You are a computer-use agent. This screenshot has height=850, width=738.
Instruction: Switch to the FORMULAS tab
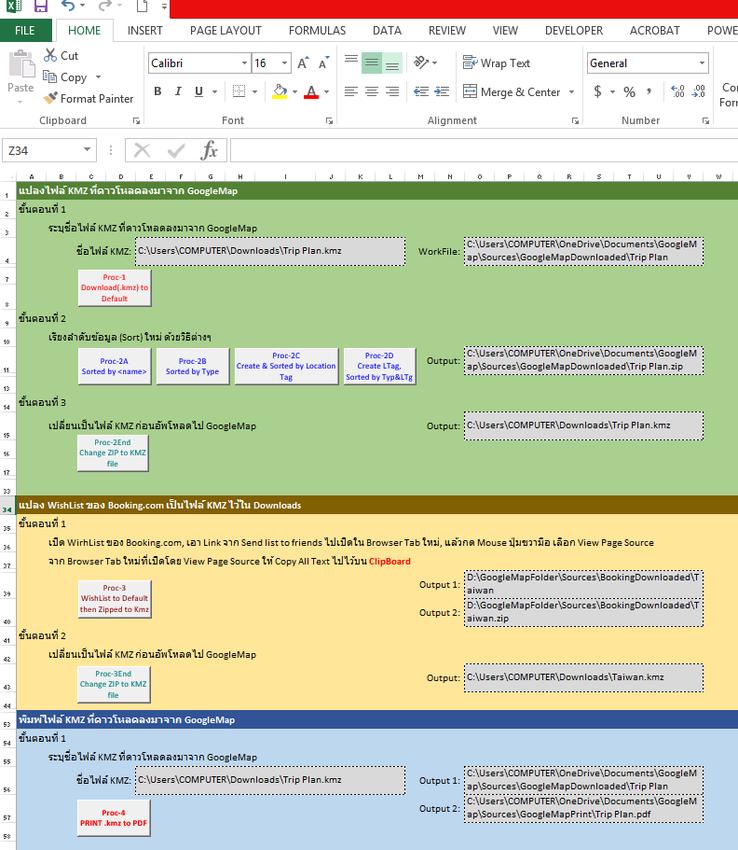coord(317,30)
